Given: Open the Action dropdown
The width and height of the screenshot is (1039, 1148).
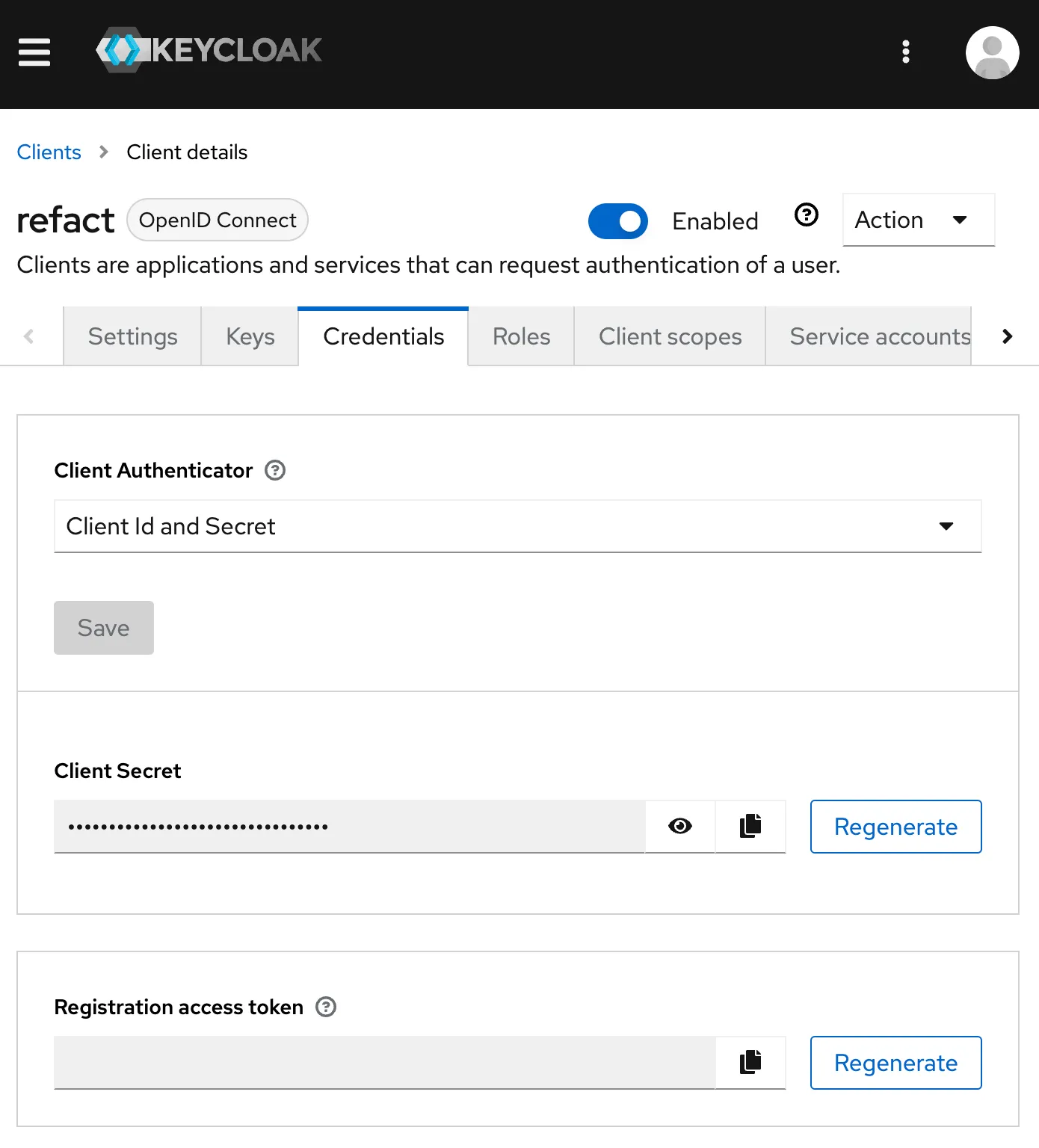Looking at the screenshot, I should tap(918, 220).
